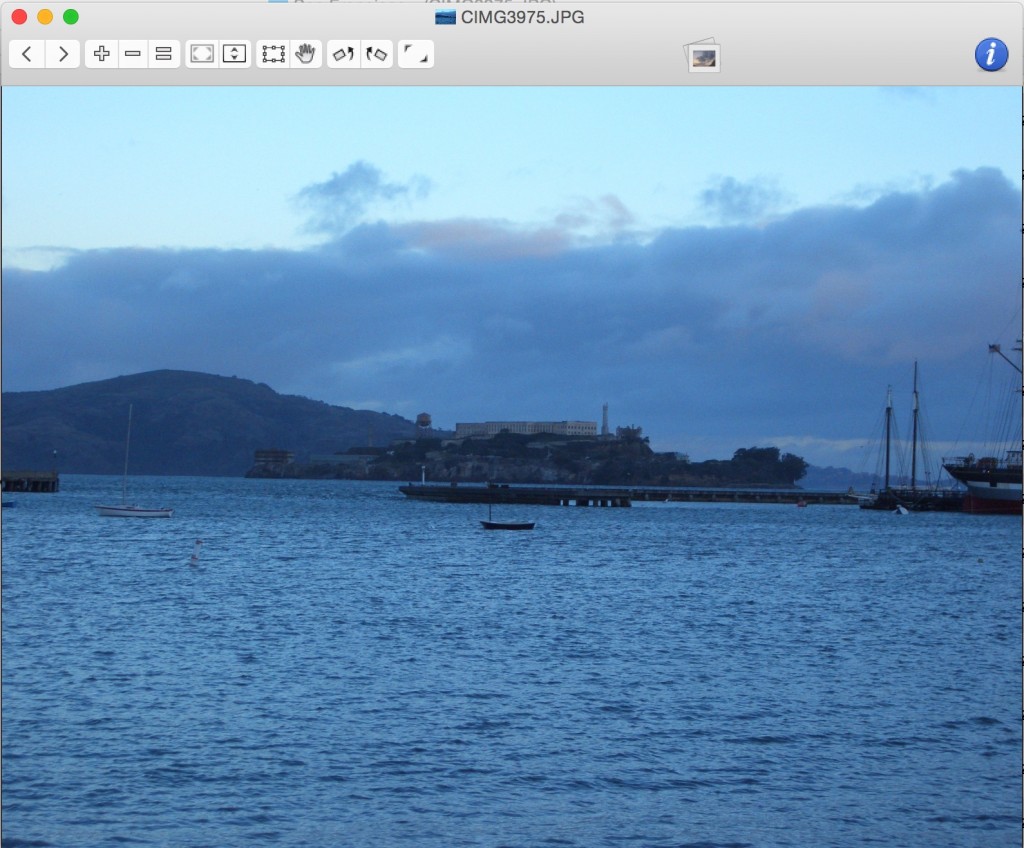
Task: Go to the previous image
Action: click(x=27, y=54)
